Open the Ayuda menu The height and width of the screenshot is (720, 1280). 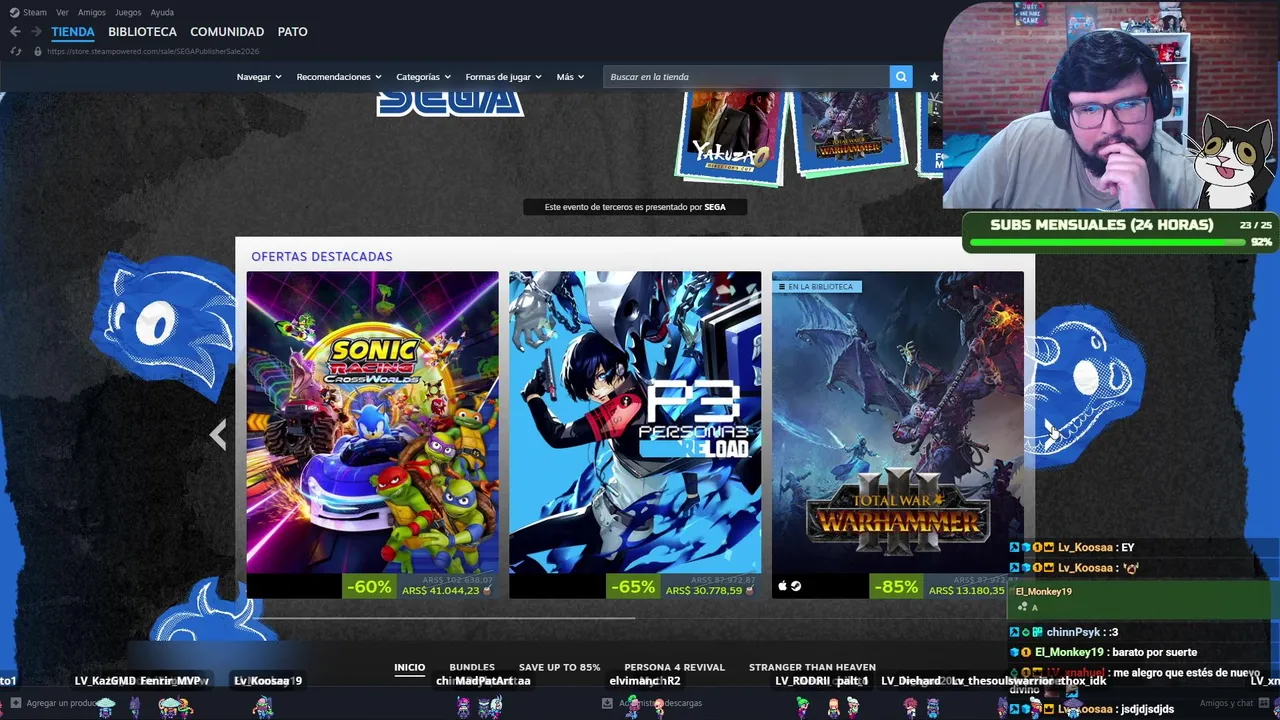click(x=162, y=13)
